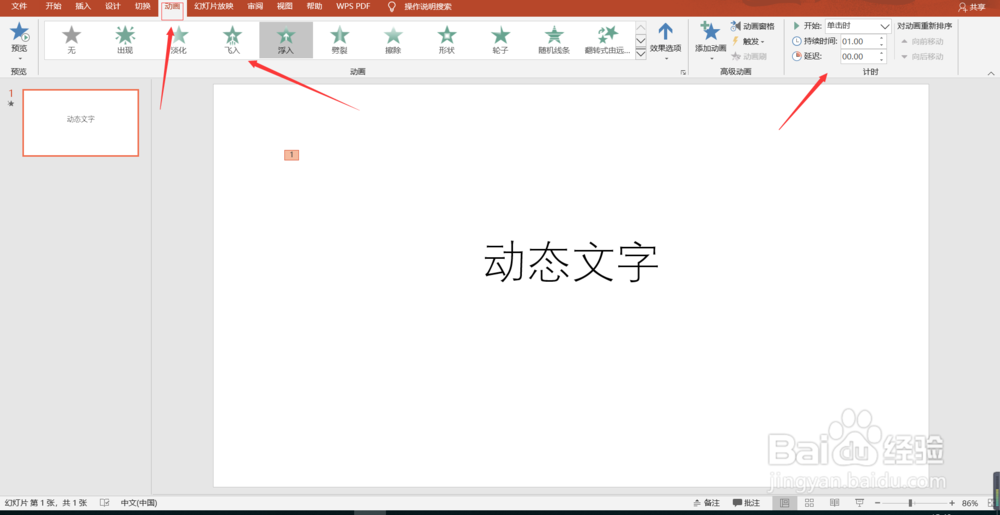Expand the 触发 trigger dropdown
Viewport: 1000px width, 515px height.
coord(748,41)
